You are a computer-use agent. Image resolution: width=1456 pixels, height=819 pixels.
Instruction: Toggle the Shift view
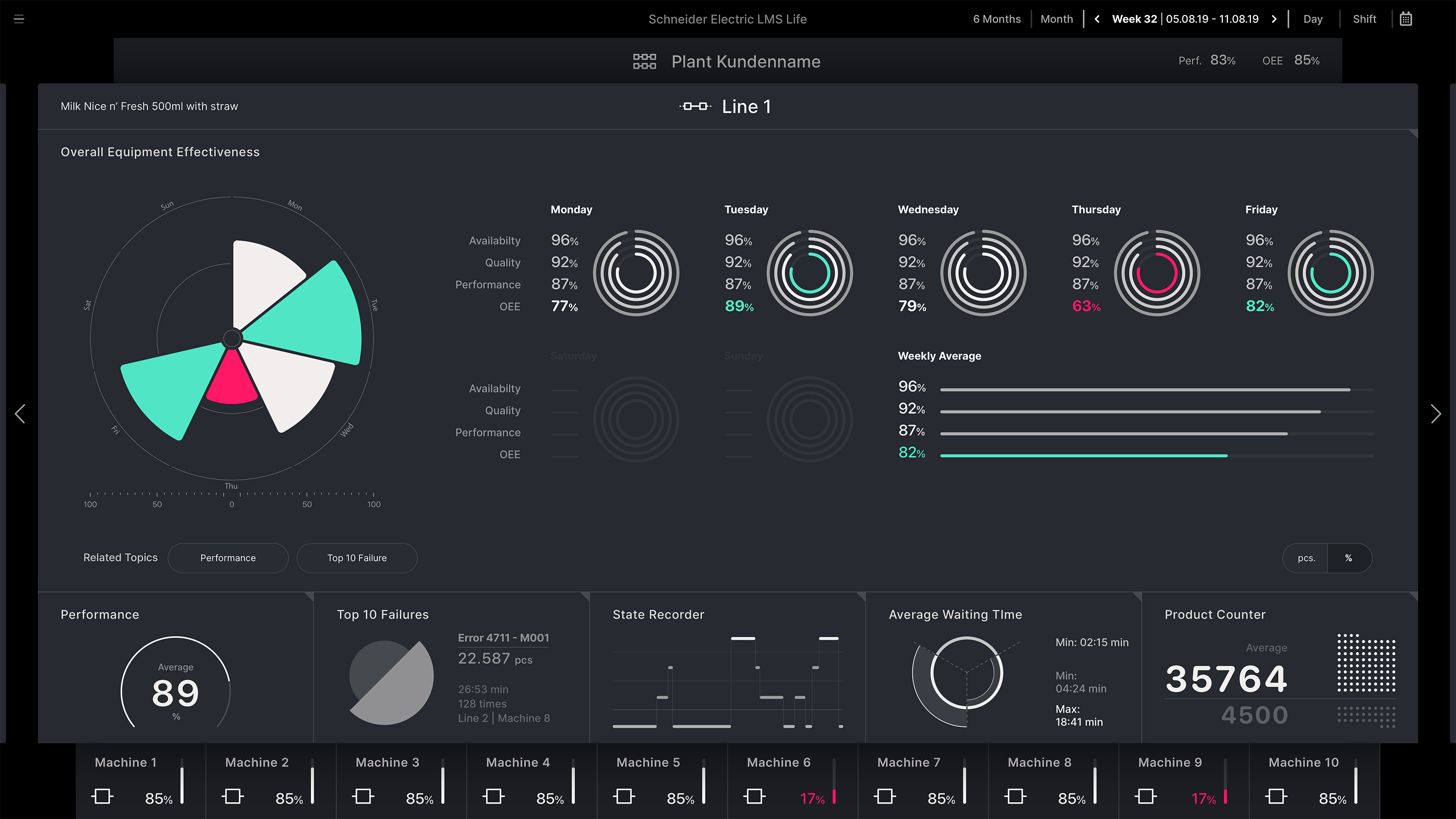tap(1364, 19)
